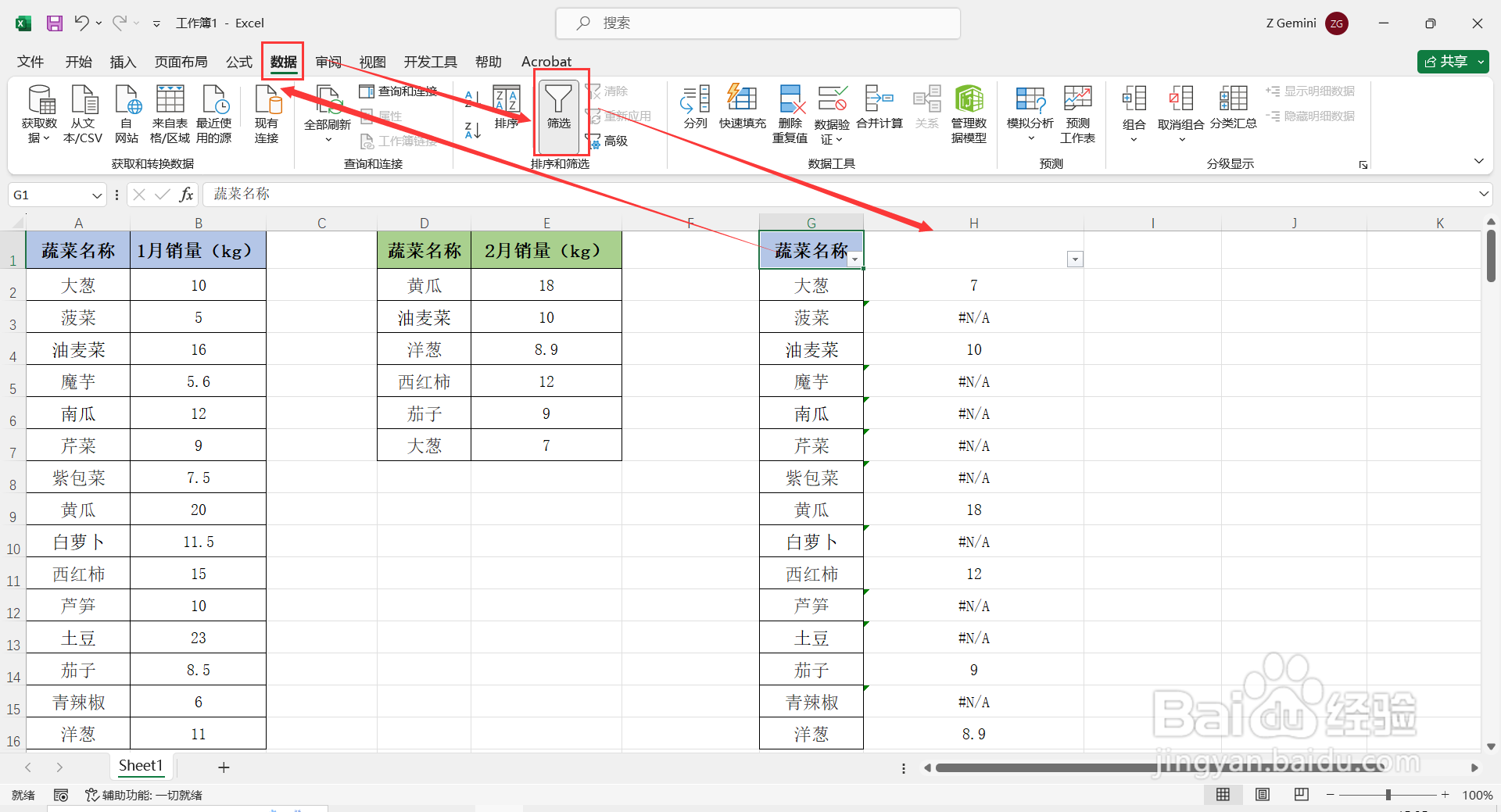Click the 分类汇总 (Subtotal) icon
The height and width of the screenshot is (812, 1501).
pos(1233,109)
